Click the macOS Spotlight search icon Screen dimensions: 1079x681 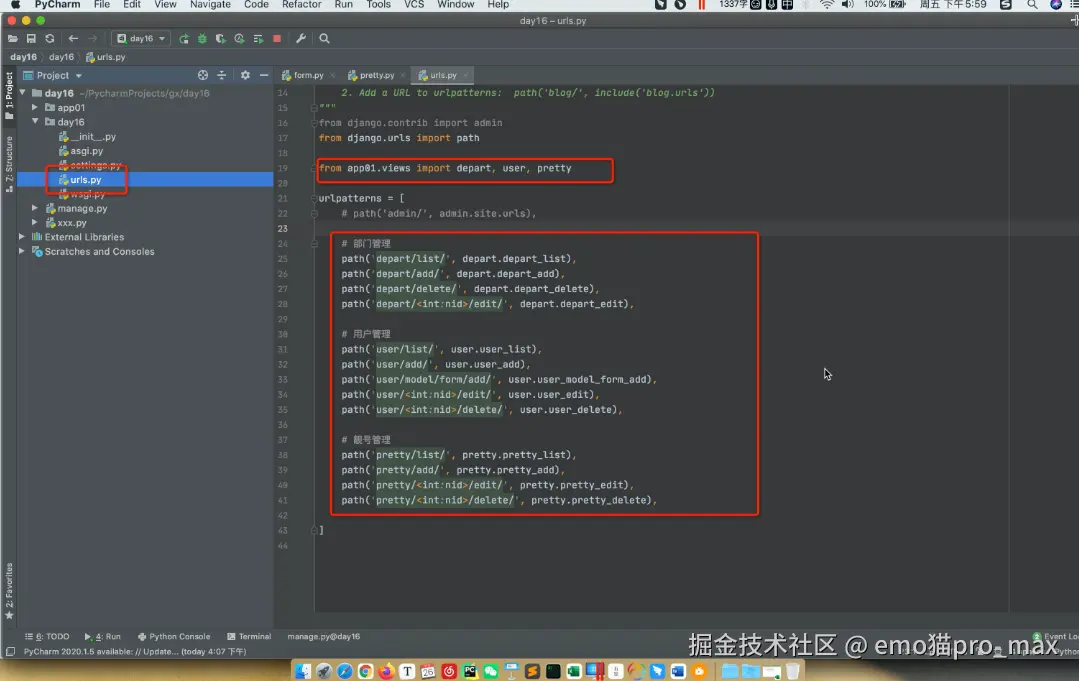click(x=1032, y=4)
